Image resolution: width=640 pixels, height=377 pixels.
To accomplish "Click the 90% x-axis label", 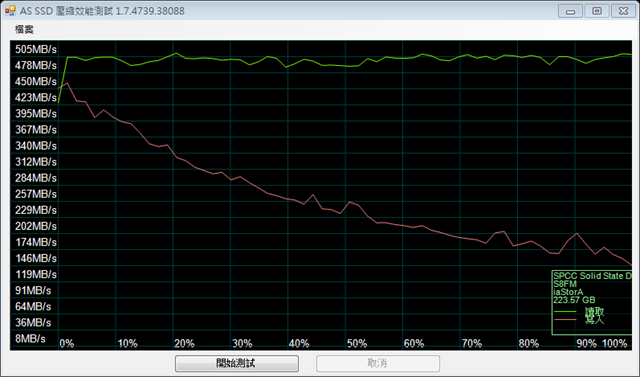I will pyautogui.click(x=587, y=344).
